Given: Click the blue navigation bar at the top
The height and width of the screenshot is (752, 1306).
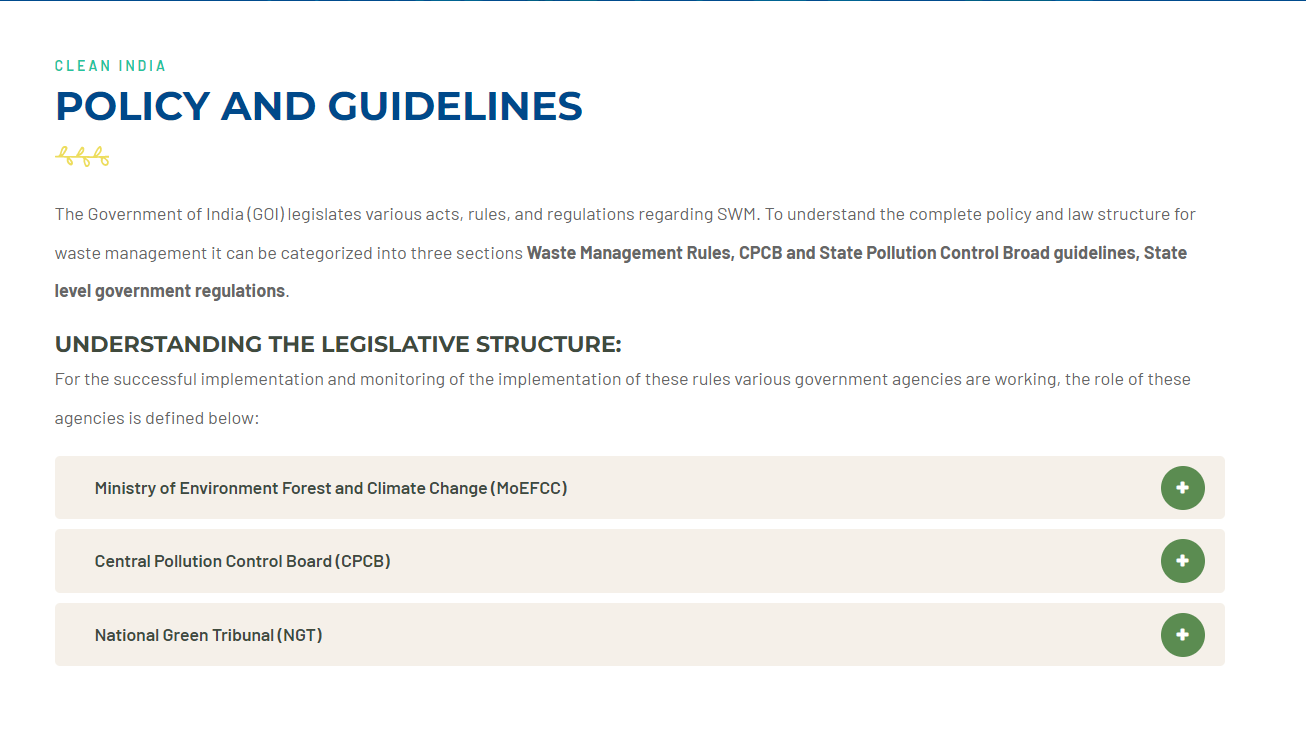Looking at the screenshot, I should [x=653, y=5].
